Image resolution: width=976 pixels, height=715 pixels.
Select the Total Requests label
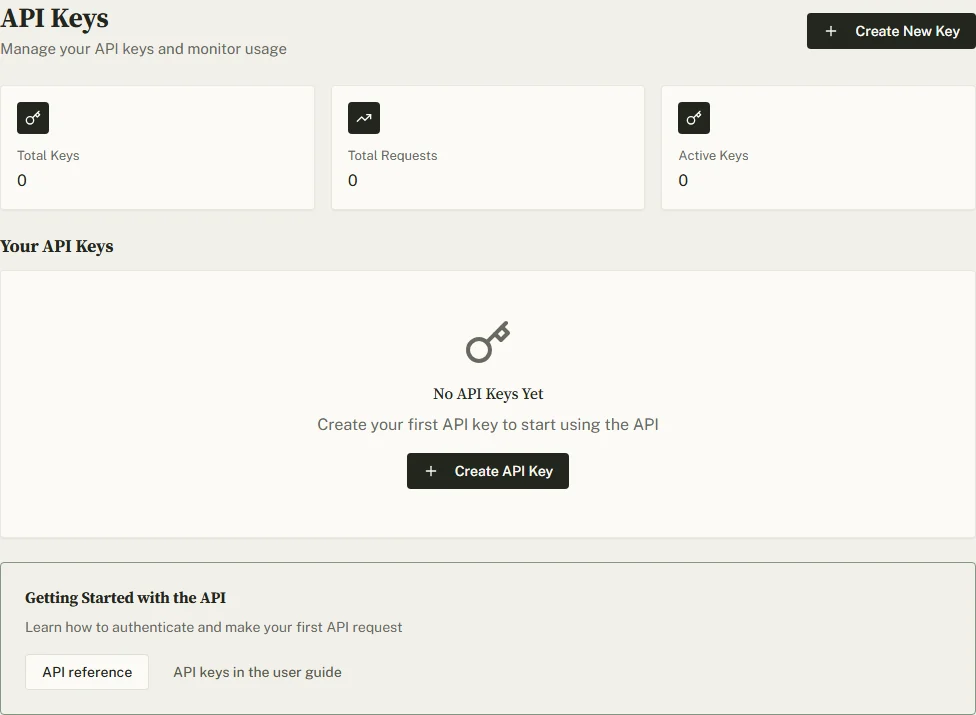click(393, 156)
